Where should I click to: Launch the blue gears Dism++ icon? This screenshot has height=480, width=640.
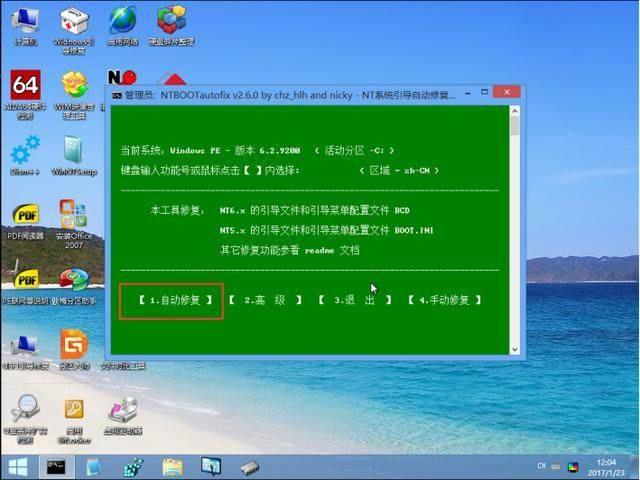pos(25,155)
